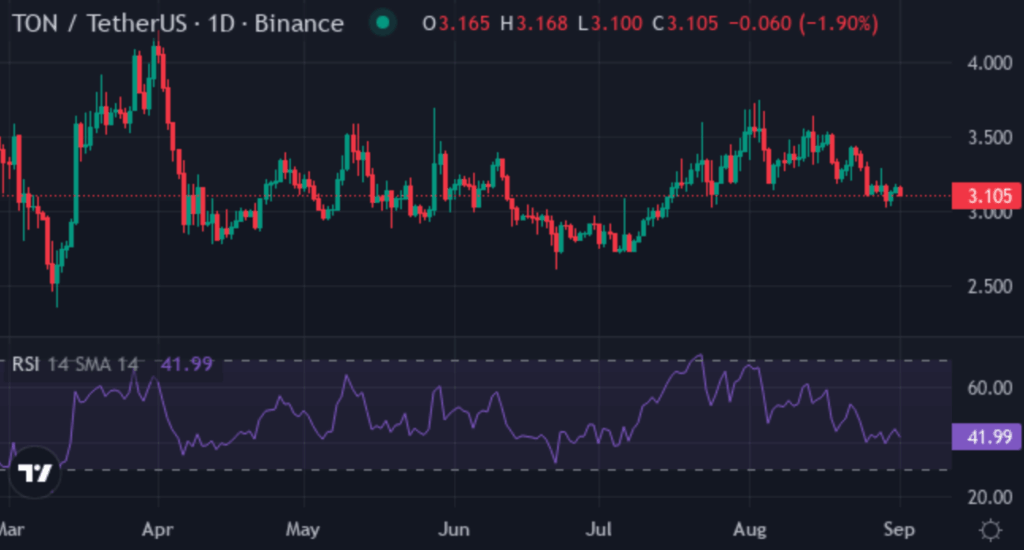The height and width of the screenshot is (550, 1024).
Task: Click the RSI legend value 41.99
Action: click(187, 364)
